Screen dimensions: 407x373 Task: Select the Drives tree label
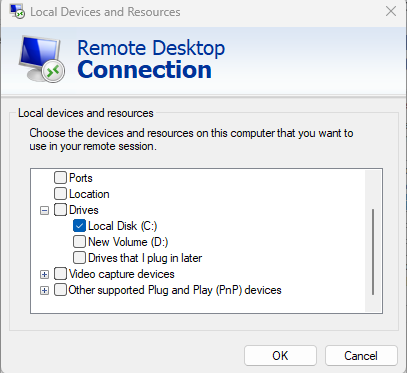click(x=84, y=210)
